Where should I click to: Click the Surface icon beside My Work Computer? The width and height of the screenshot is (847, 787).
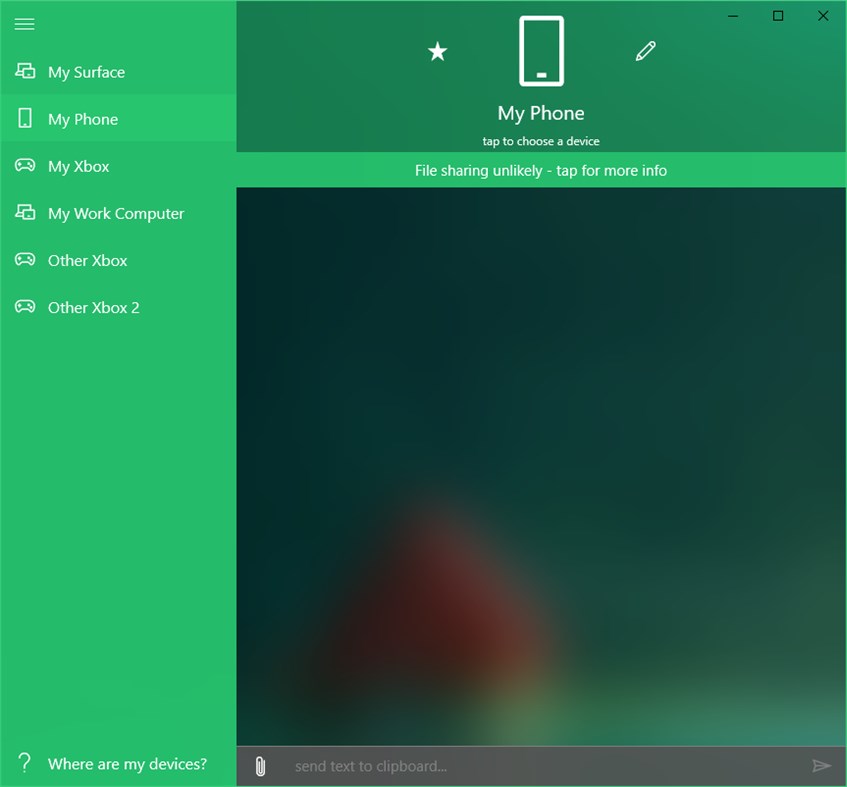25,213
